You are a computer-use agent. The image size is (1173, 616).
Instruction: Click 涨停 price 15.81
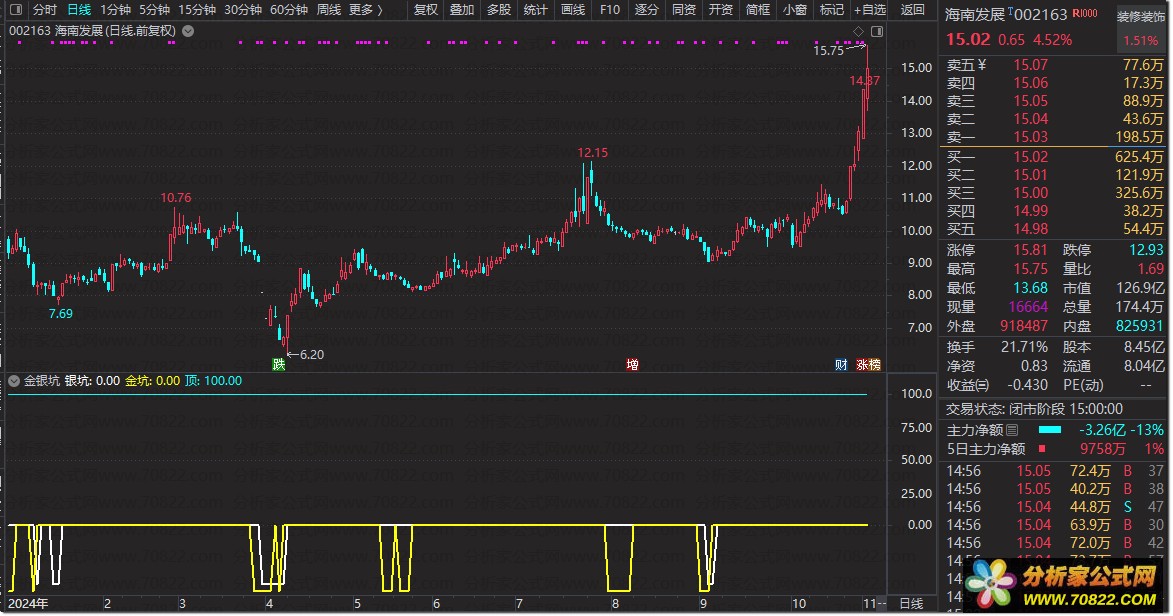[1031, 250]
